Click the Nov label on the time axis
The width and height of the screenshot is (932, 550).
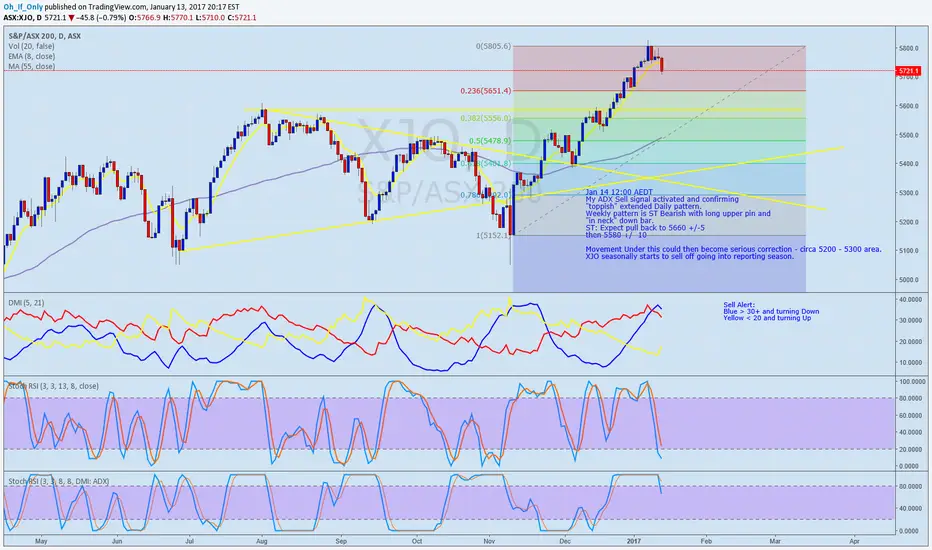[x=489, y=542]
